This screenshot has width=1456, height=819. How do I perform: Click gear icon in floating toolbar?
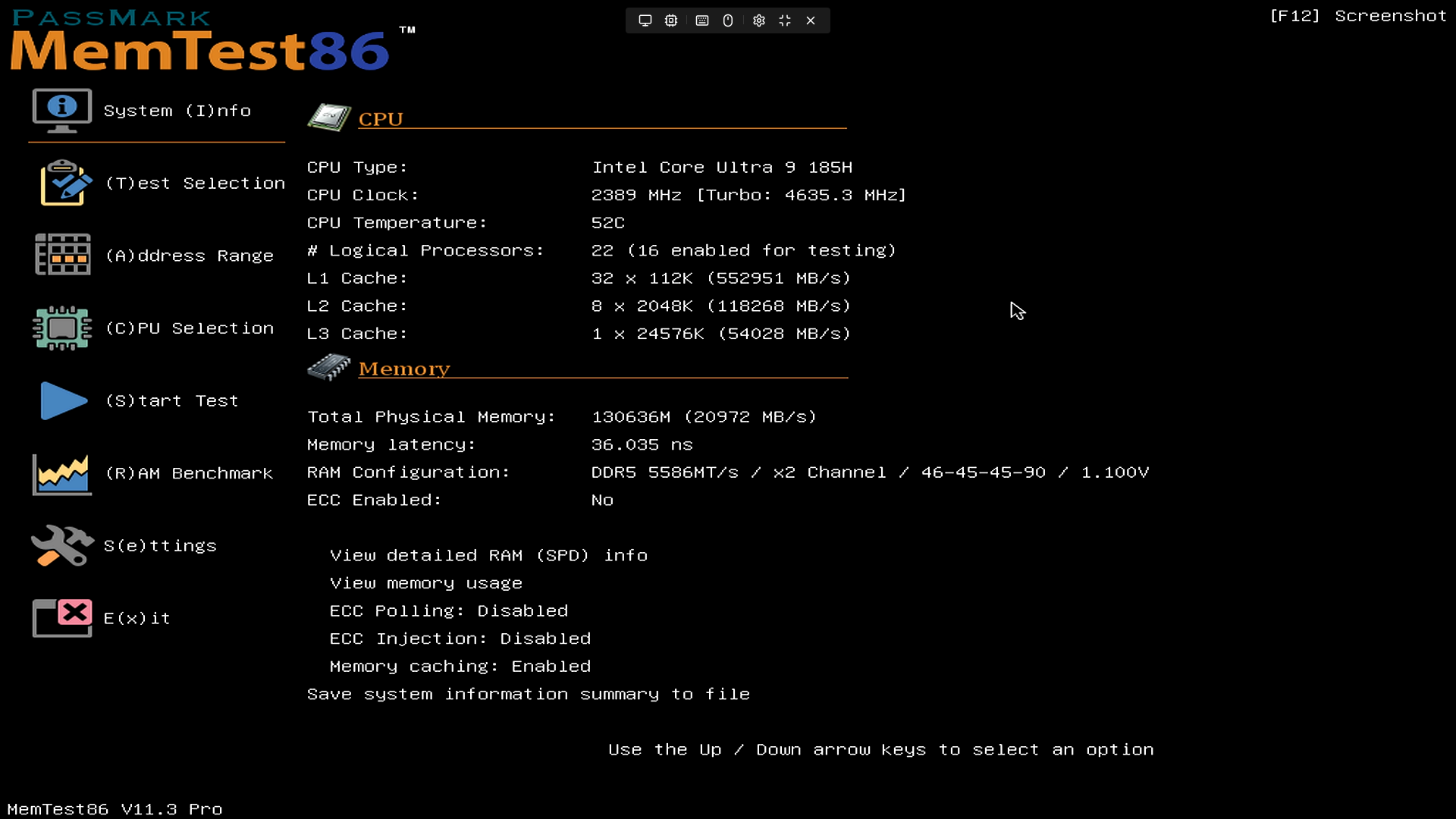click(x=758, y=20)
